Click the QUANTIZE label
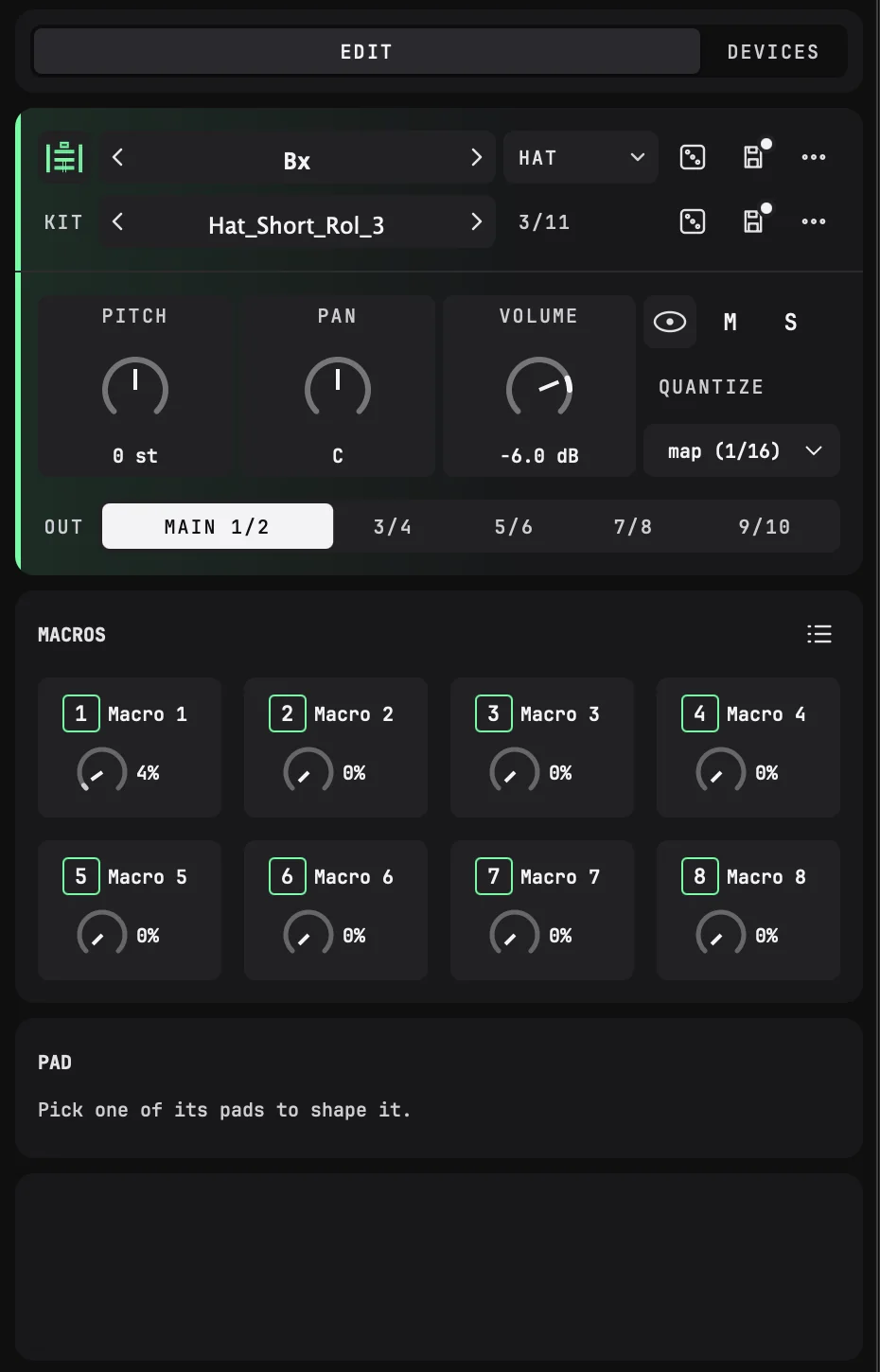This screenshot has height=1372, width=880. click(712, 387)
